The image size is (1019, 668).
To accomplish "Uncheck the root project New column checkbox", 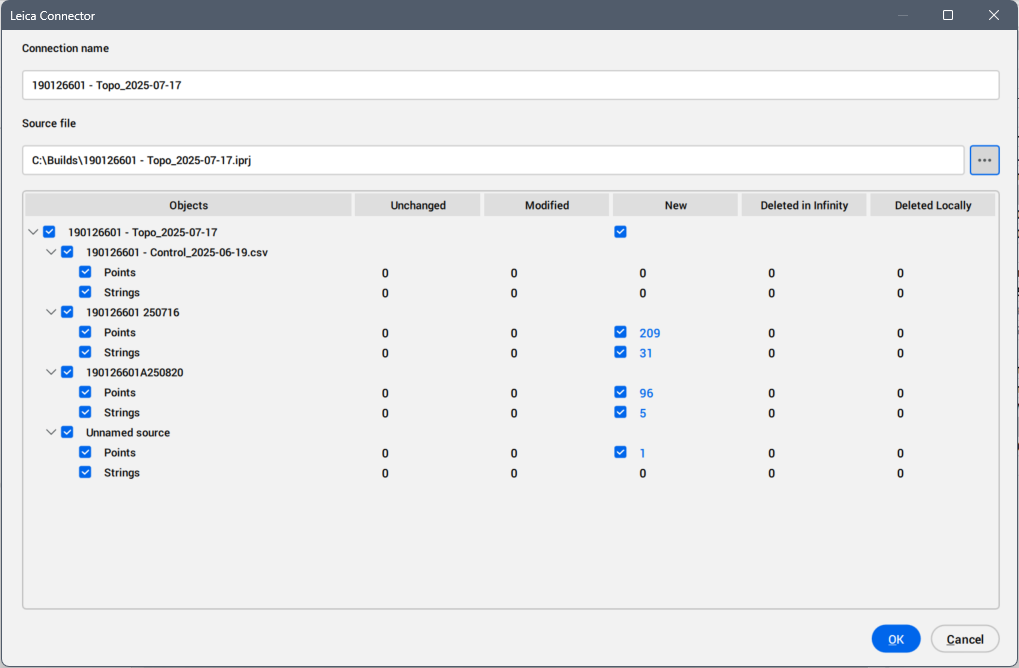I will tap(621, 232).
